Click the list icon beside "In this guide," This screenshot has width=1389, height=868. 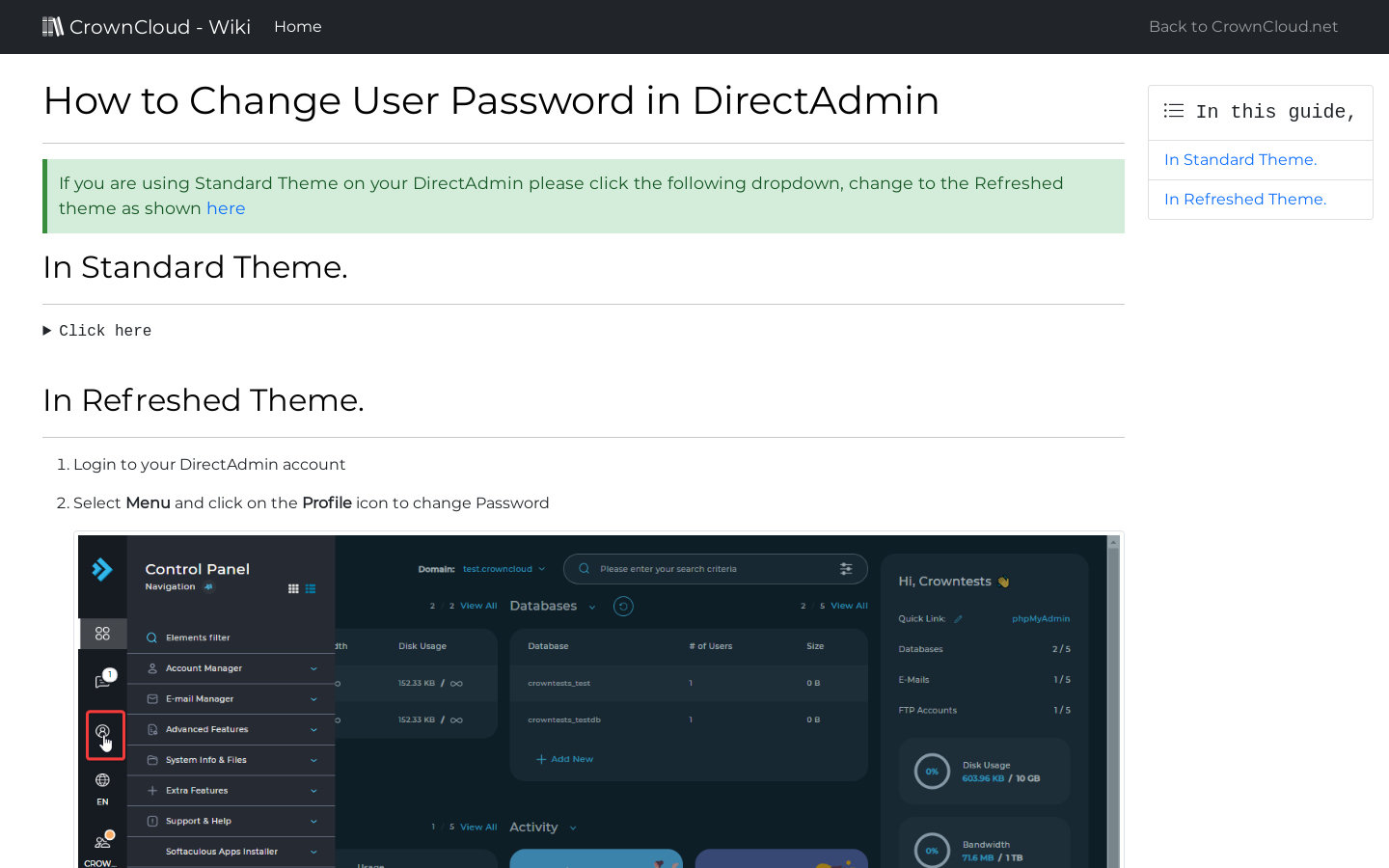1174,111
